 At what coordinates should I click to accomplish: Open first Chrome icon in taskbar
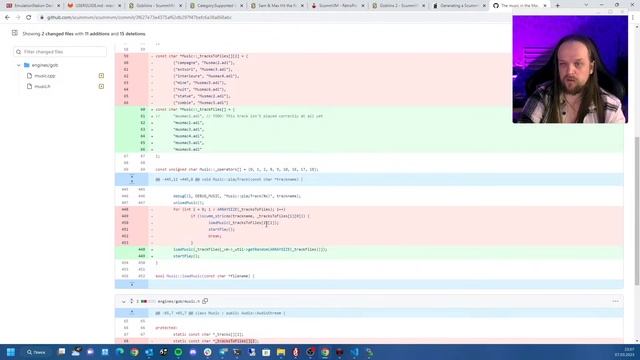(134, 352)
